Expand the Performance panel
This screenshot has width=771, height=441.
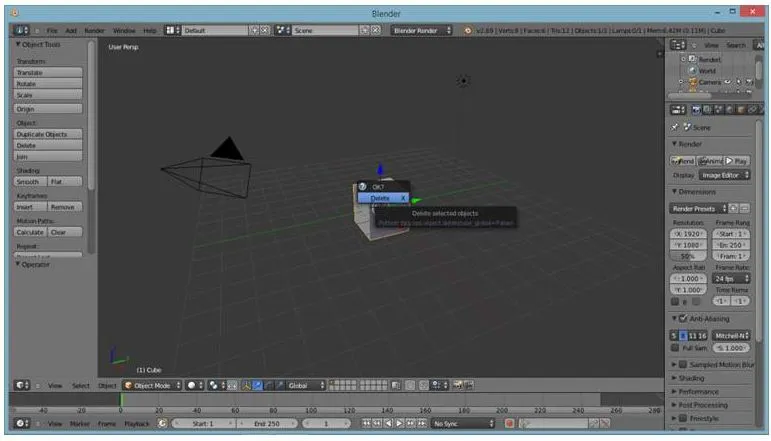point(698,391)
